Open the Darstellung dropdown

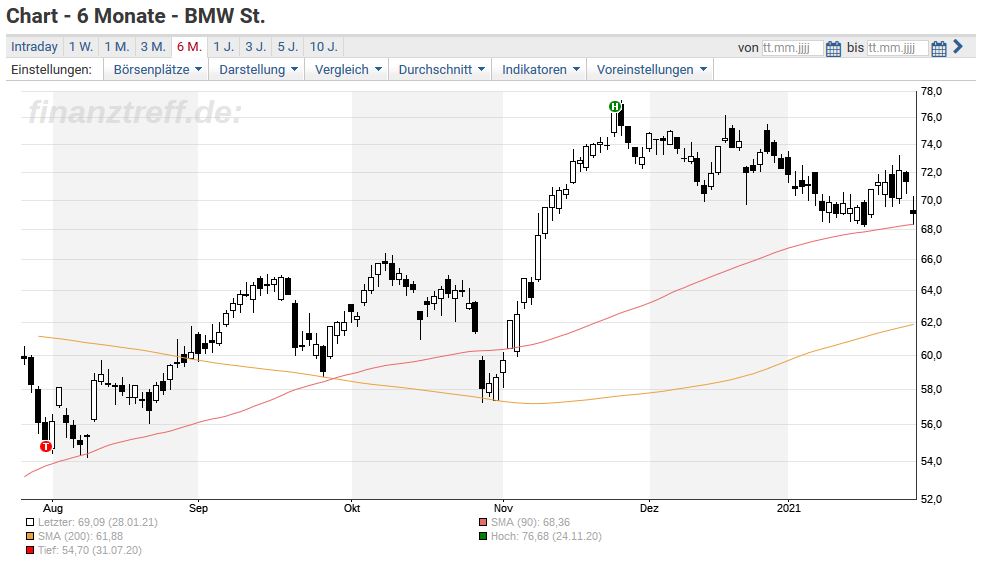(258, 70)
